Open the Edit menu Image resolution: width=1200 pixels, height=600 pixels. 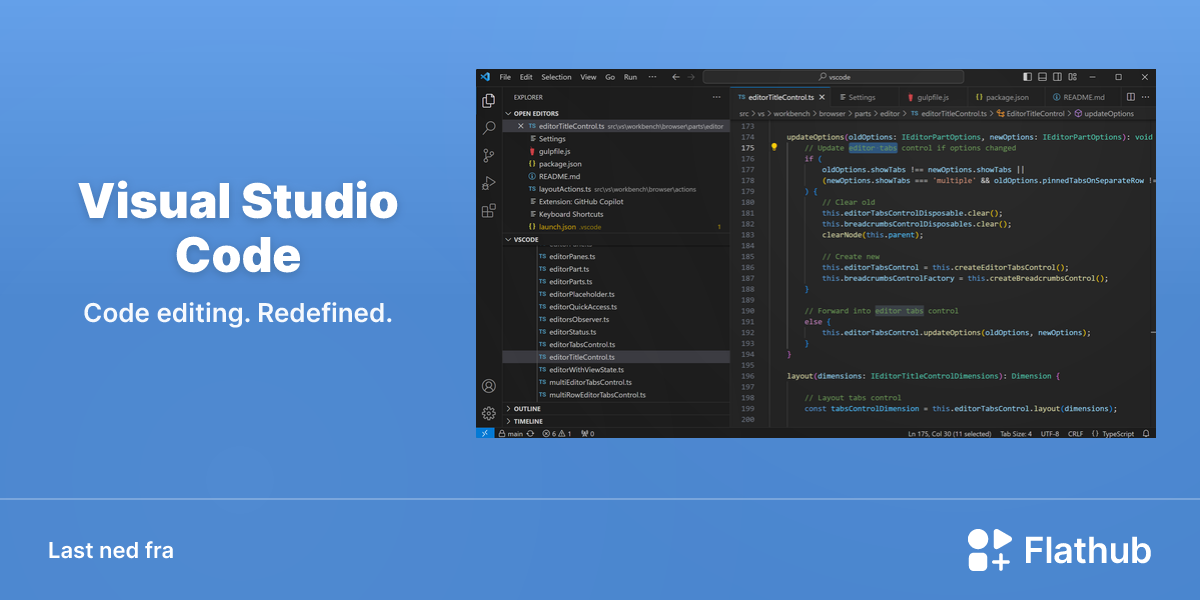[526, 77]
